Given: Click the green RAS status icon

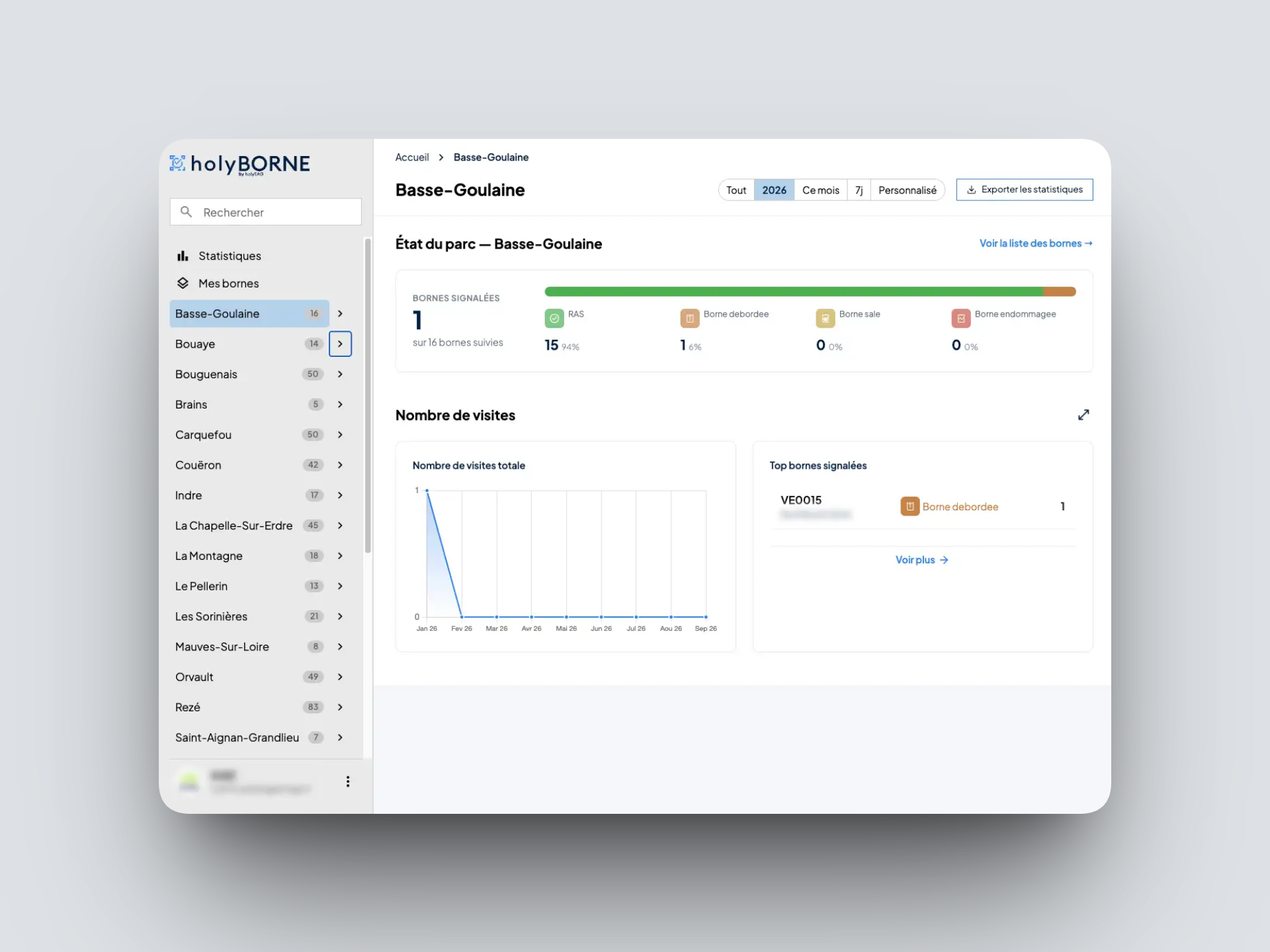Looking at the screenshot, I should tap(554, 319).
